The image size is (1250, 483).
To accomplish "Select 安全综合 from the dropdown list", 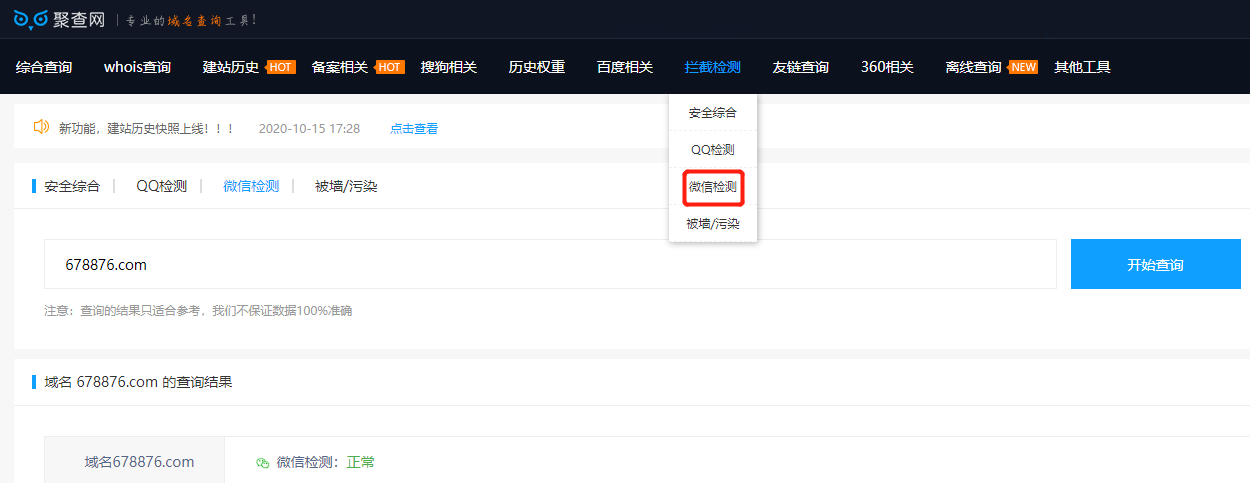I will 712,113.
